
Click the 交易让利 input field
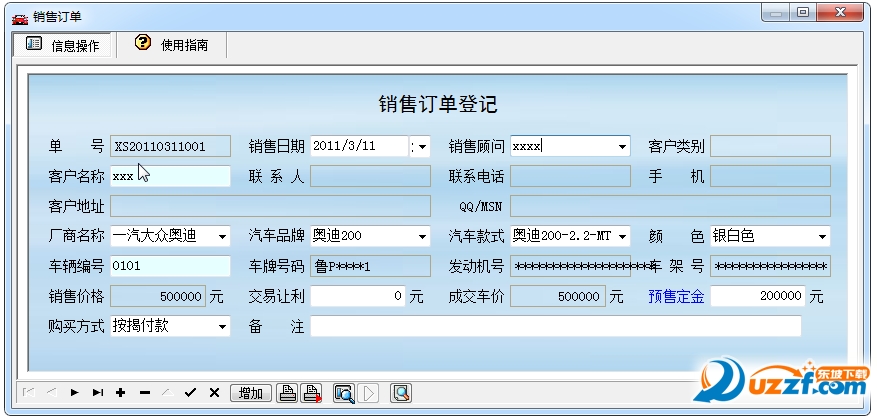[x=358, y=296]
